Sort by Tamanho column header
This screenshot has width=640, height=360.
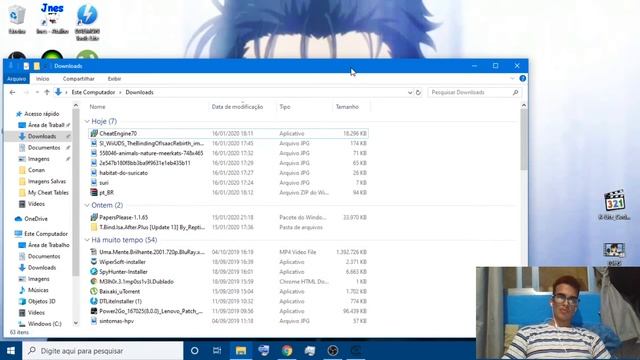tap(347, 107)
